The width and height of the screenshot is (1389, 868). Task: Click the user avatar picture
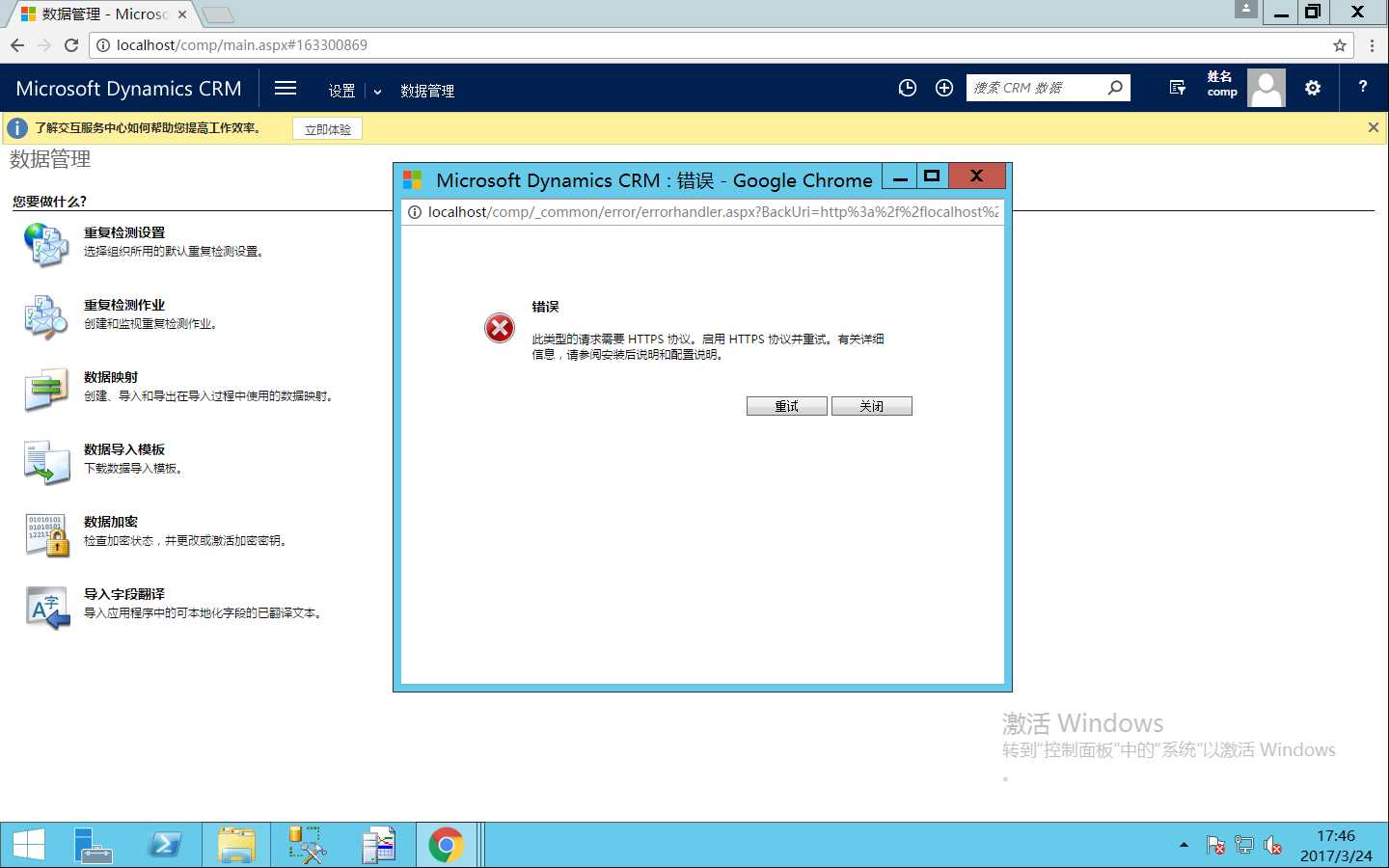1266,88
